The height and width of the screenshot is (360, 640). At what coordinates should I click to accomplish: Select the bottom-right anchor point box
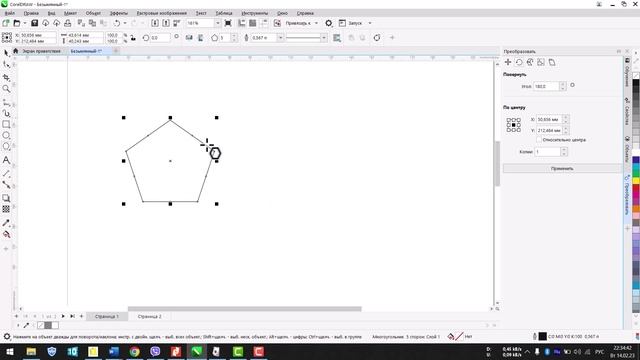(518, 130)
